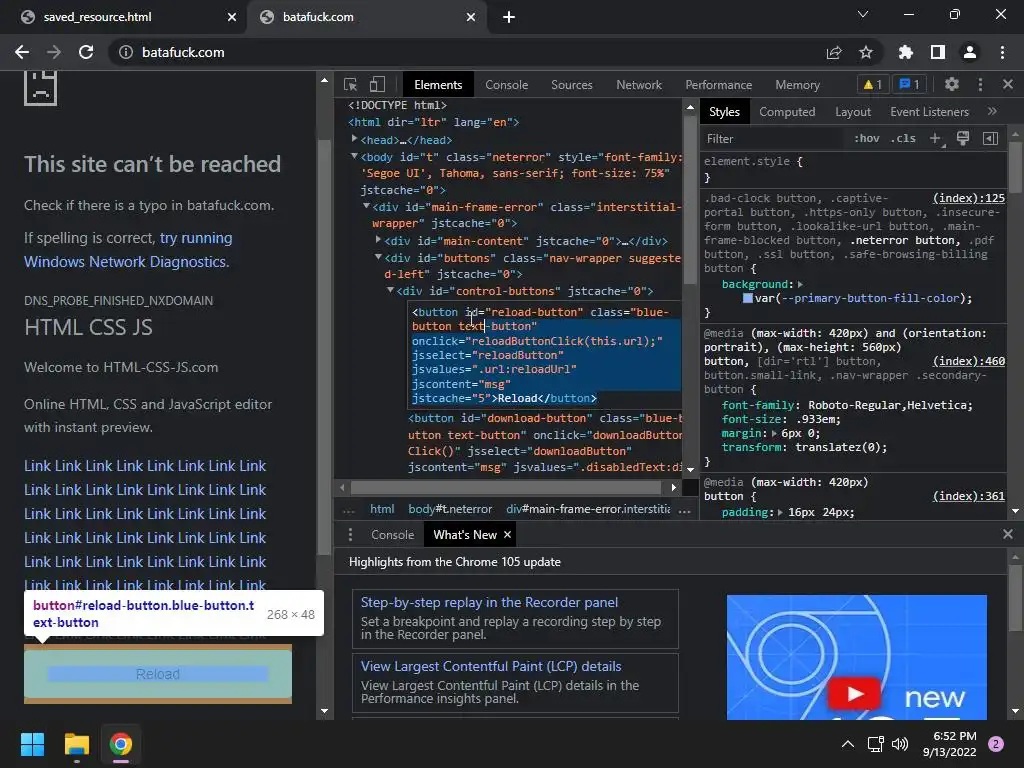Screen dimensions: 1024x768
Task: Open Chrome's three-dot menu
Action: 1002,52
